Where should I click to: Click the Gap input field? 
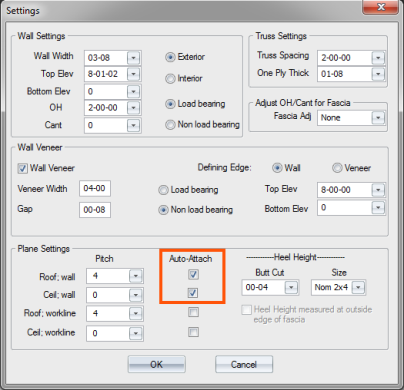[95, 210]
